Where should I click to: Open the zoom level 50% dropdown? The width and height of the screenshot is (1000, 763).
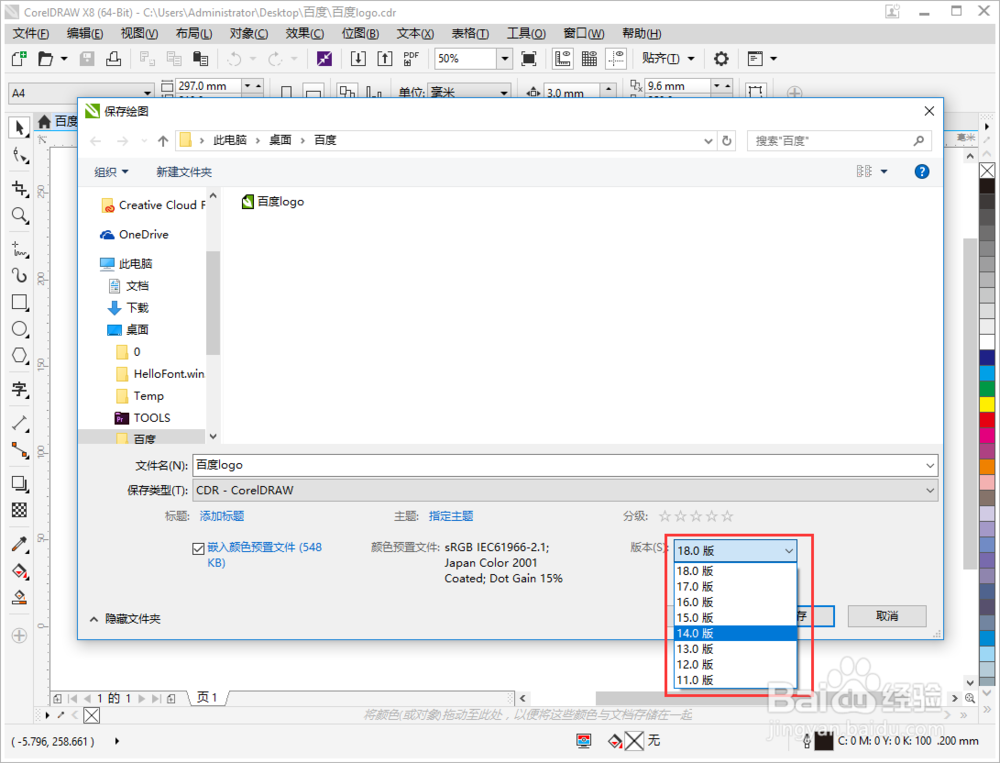(505, 59)
